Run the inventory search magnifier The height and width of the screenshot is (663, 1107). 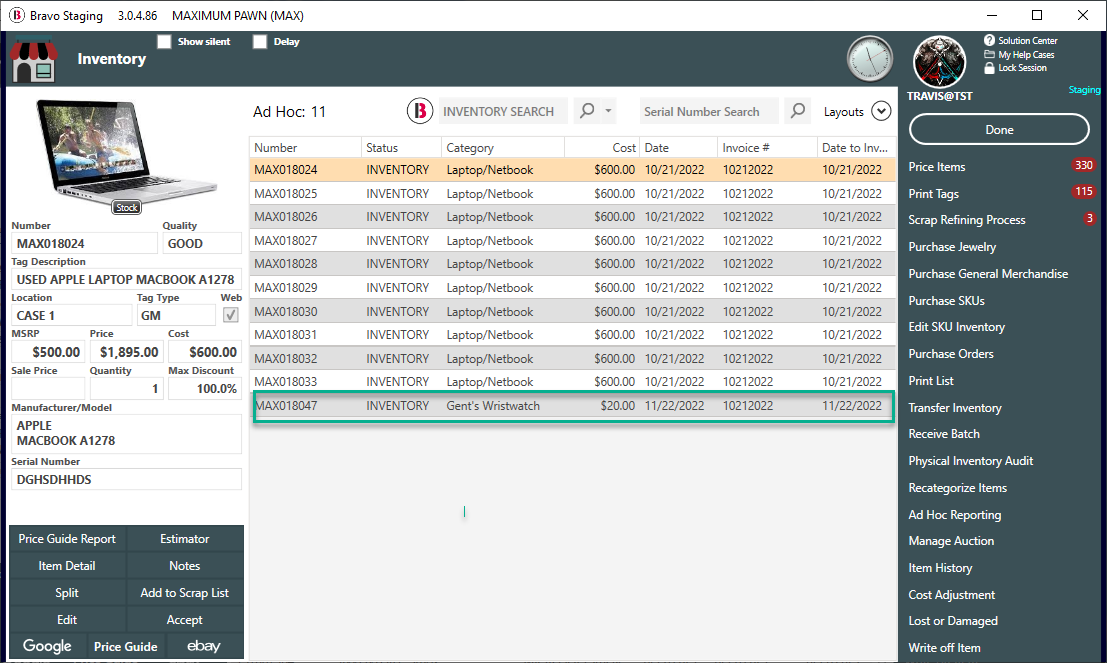tap(587, 111)
